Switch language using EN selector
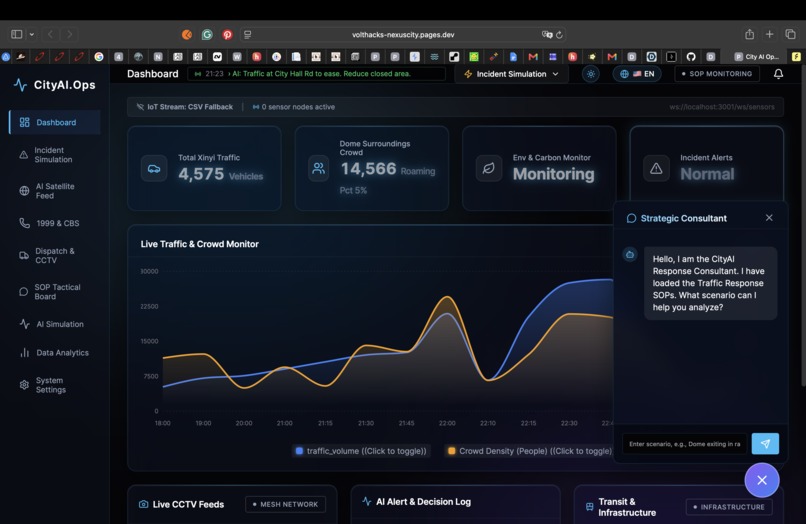Screen dimensions: 806x524 [x=637, y=74]
